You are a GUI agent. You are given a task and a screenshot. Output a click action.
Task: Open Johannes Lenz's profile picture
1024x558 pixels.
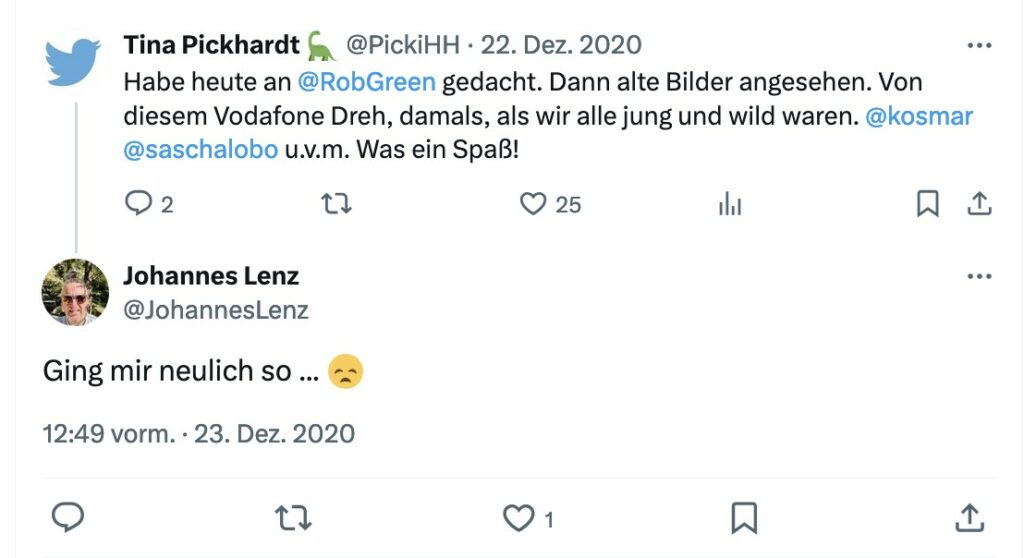(75, 292)
